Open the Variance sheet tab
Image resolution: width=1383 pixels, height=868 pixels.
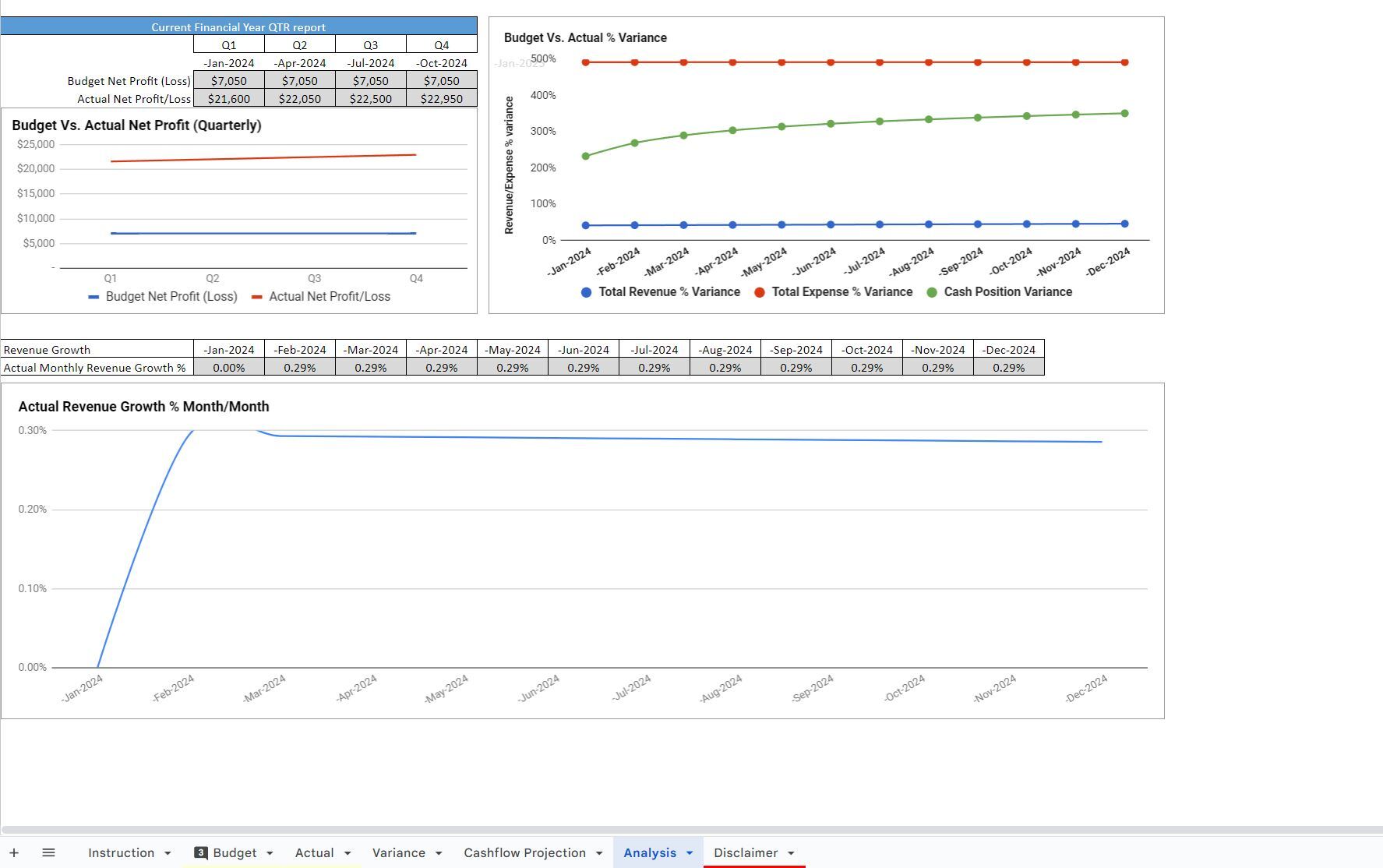pos(399,853)
